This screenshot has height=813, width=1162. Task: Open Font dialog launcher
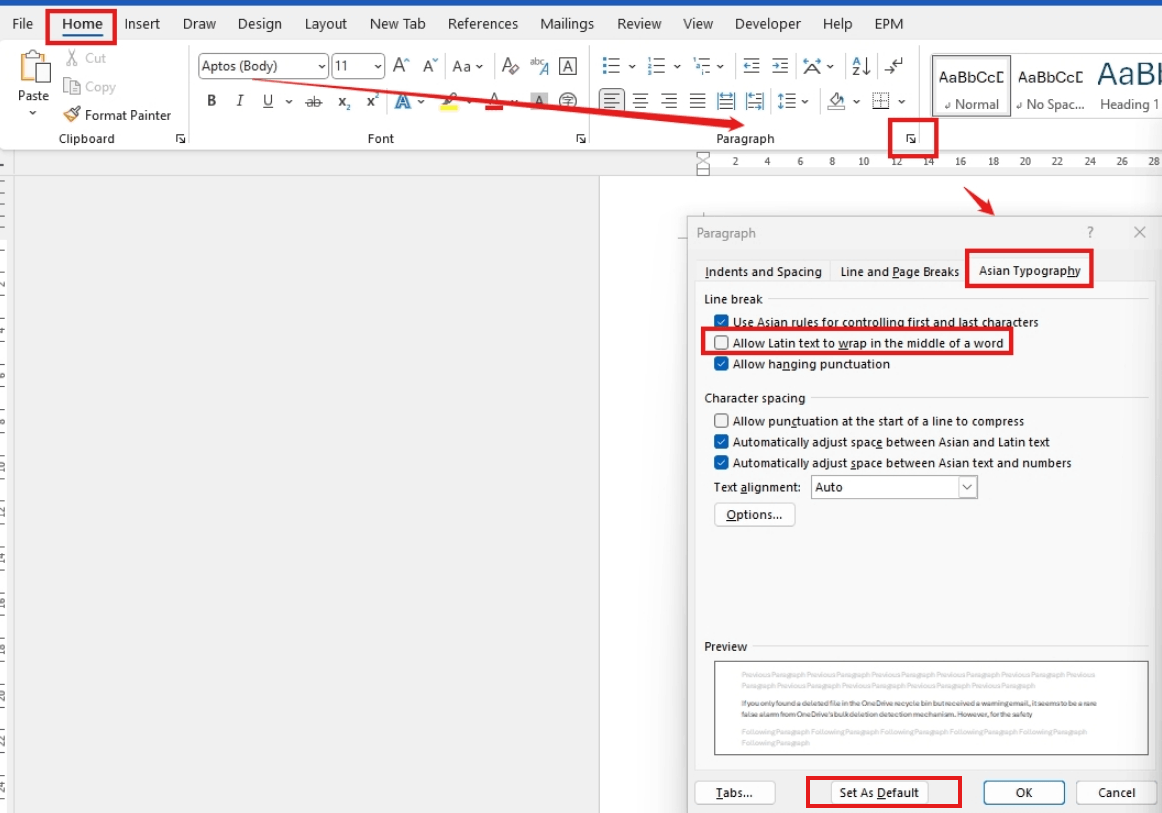click(x=581, y=139)
